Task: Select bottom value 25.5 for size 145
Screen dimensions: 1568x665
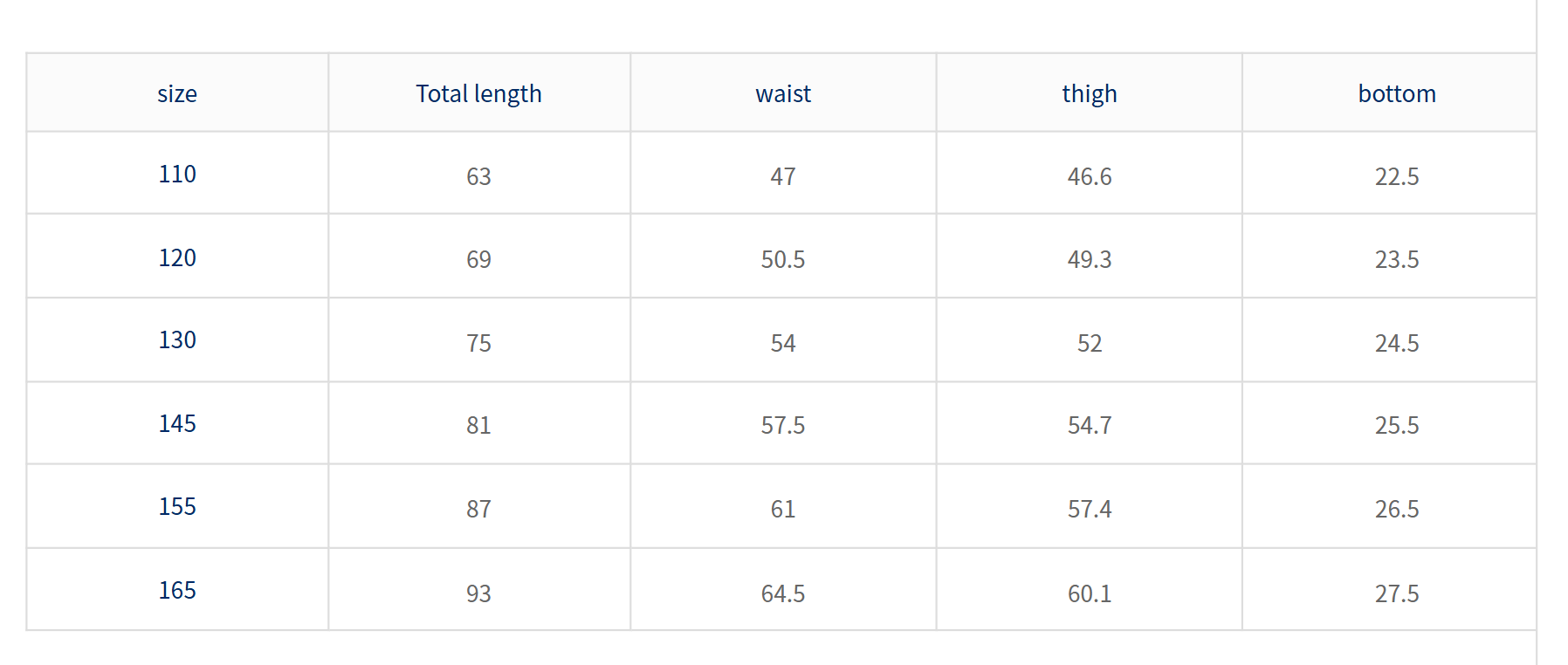Action: pos(1397,426)
